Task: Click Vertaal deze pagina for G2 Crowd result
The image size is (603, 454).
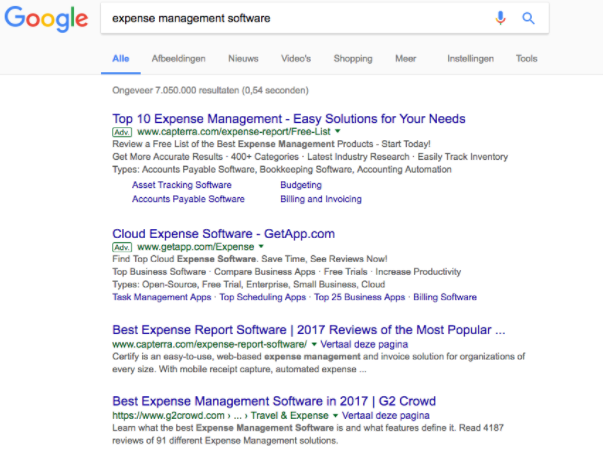Action: [385, 416]
